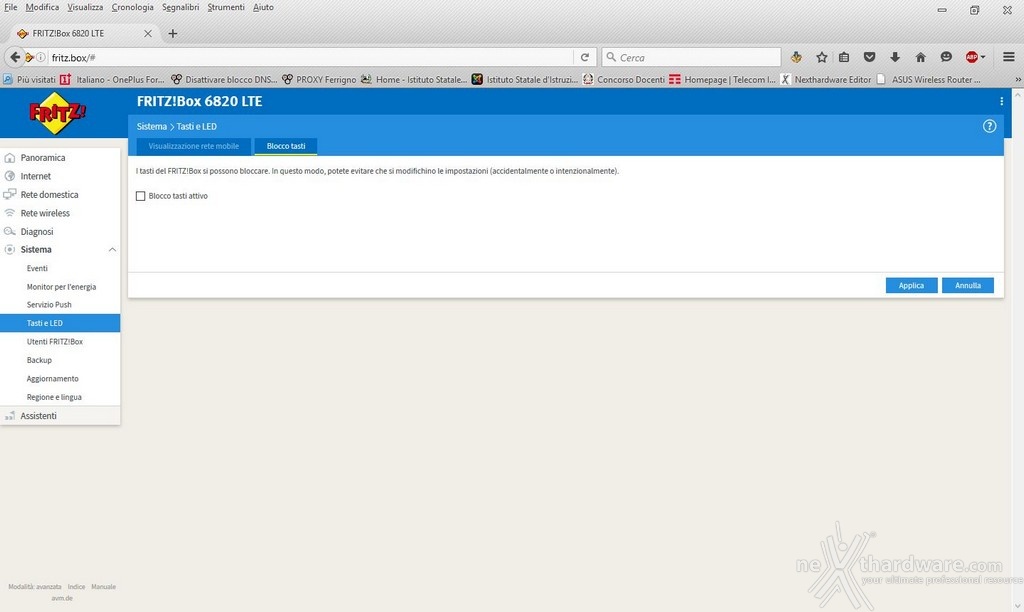This screenshot has width=1024, height=612.
Task: Reload the page with the refresh icon
Action: point(585,57)
